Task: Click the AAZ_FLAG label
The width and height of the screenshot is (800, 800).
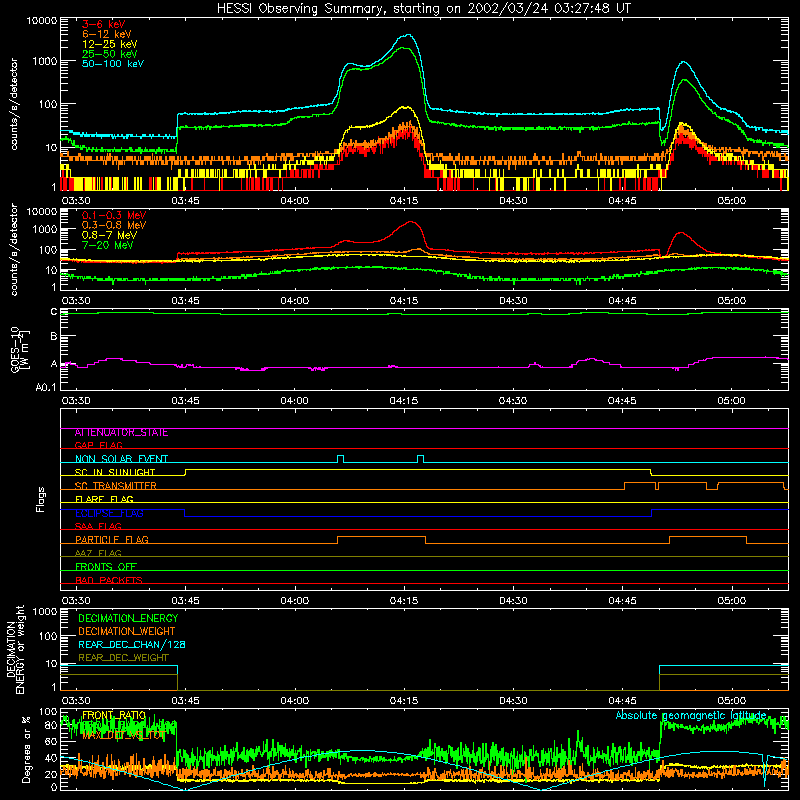Action: point(98,554)
